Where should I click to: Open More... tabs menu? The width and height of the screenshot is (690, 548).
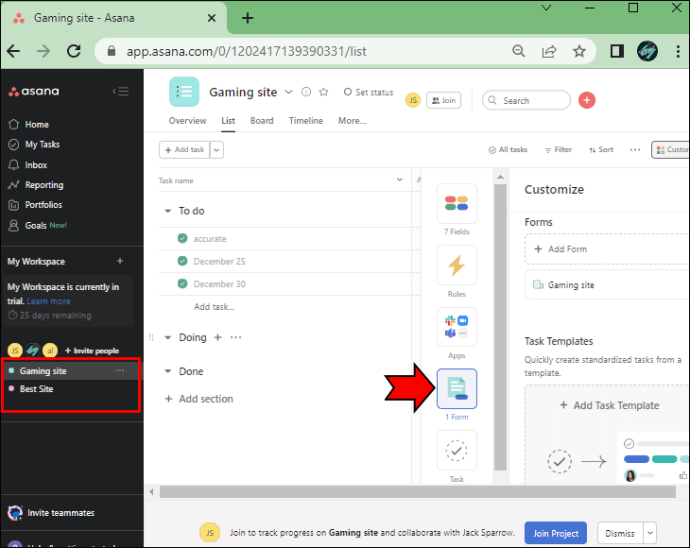click(352, 121)
